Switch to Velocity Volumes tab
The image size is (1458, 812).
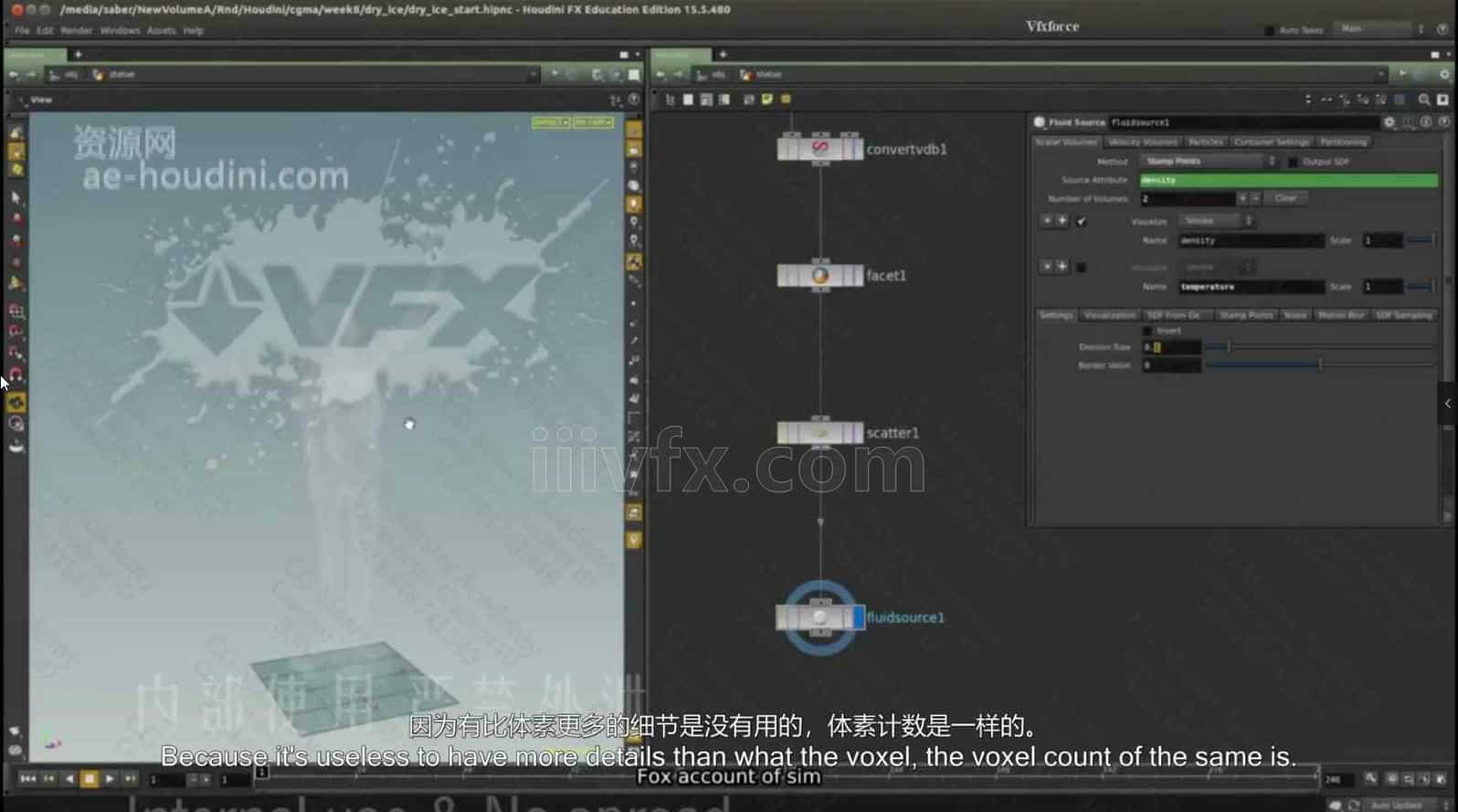[x=1142, y=142]
